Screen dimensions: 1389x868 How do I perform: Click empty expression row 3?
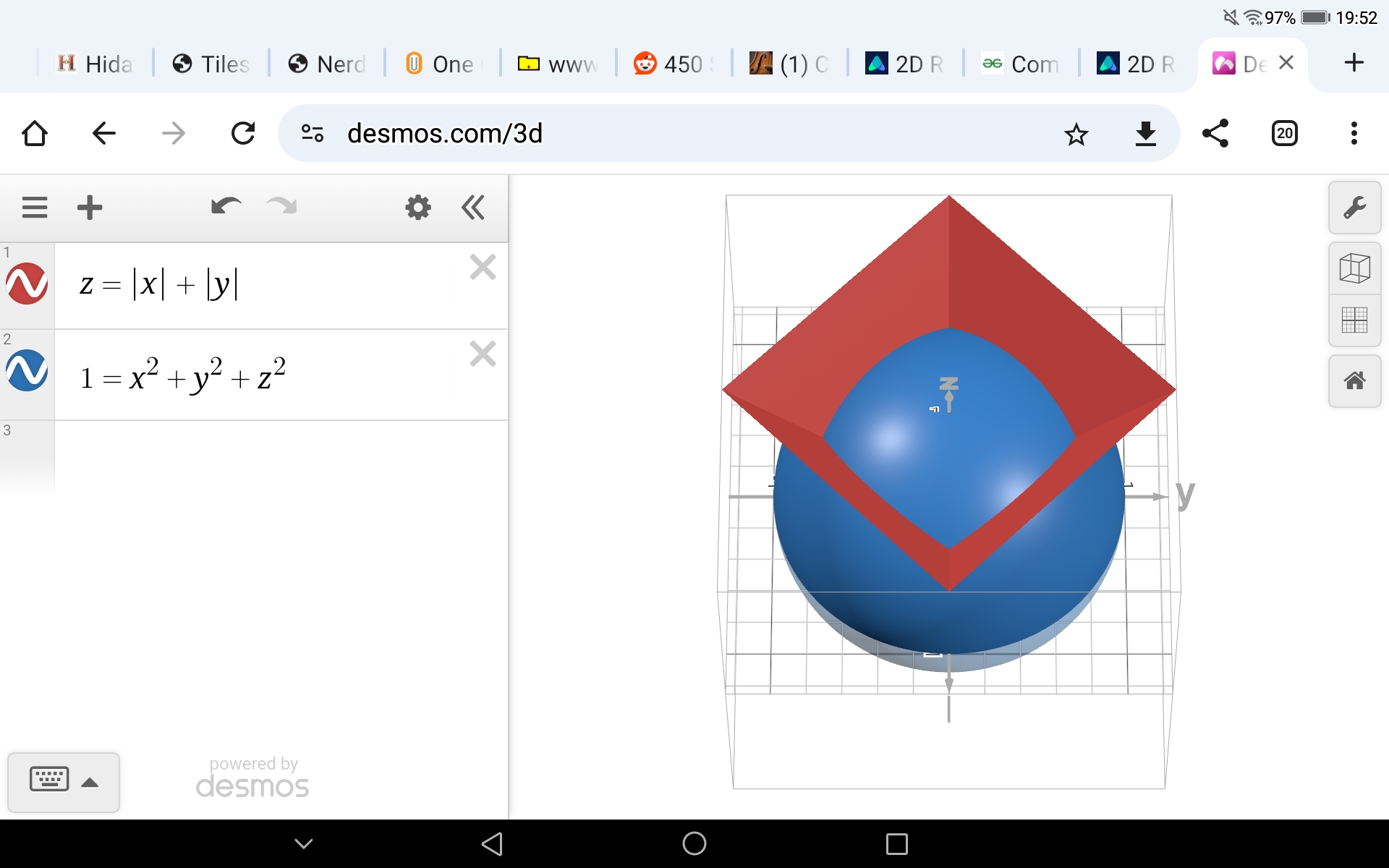pyautogui.click(x=281, y=456)
